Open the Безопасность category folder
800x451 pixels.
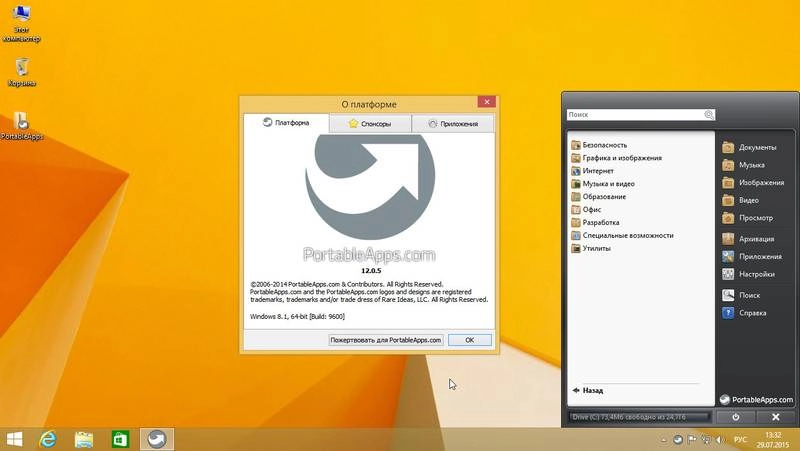tap(599, 145)
